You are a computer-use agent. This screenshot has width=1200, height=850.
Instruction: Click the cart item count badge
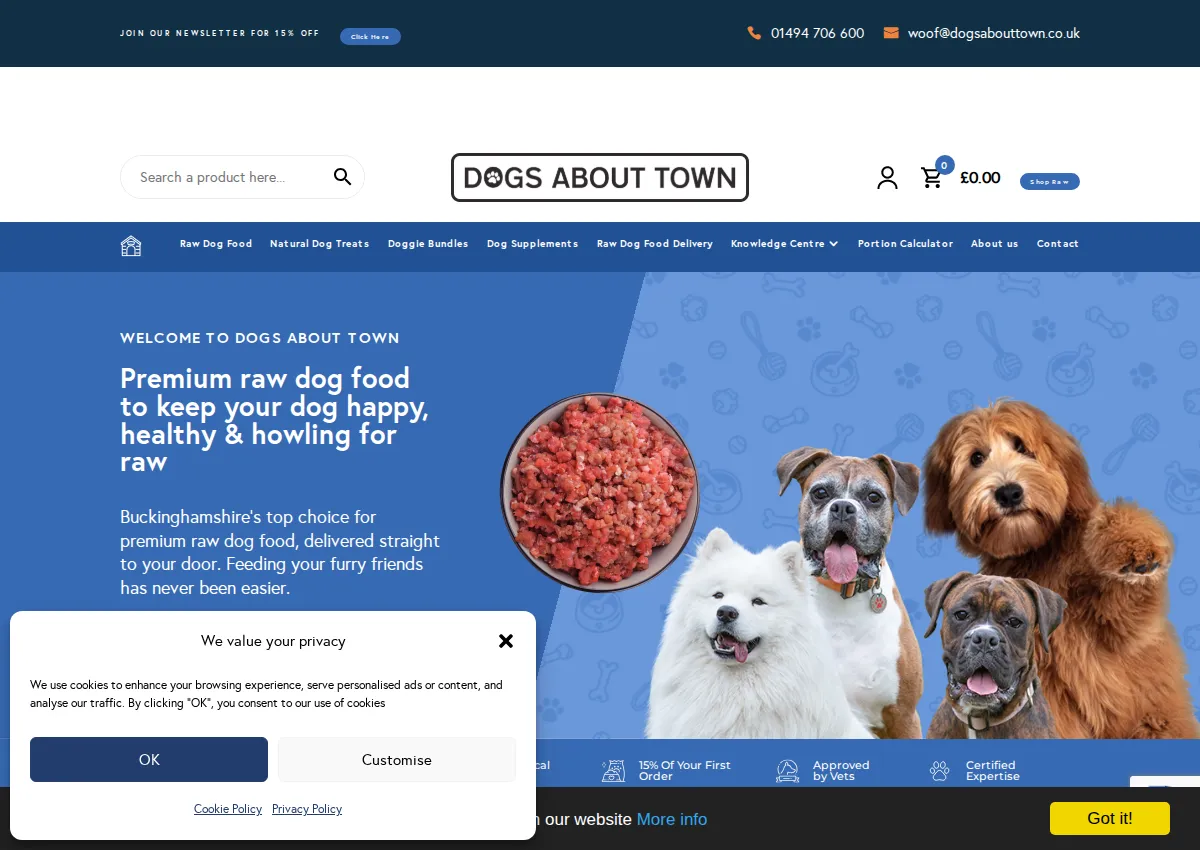pos(945,165)
